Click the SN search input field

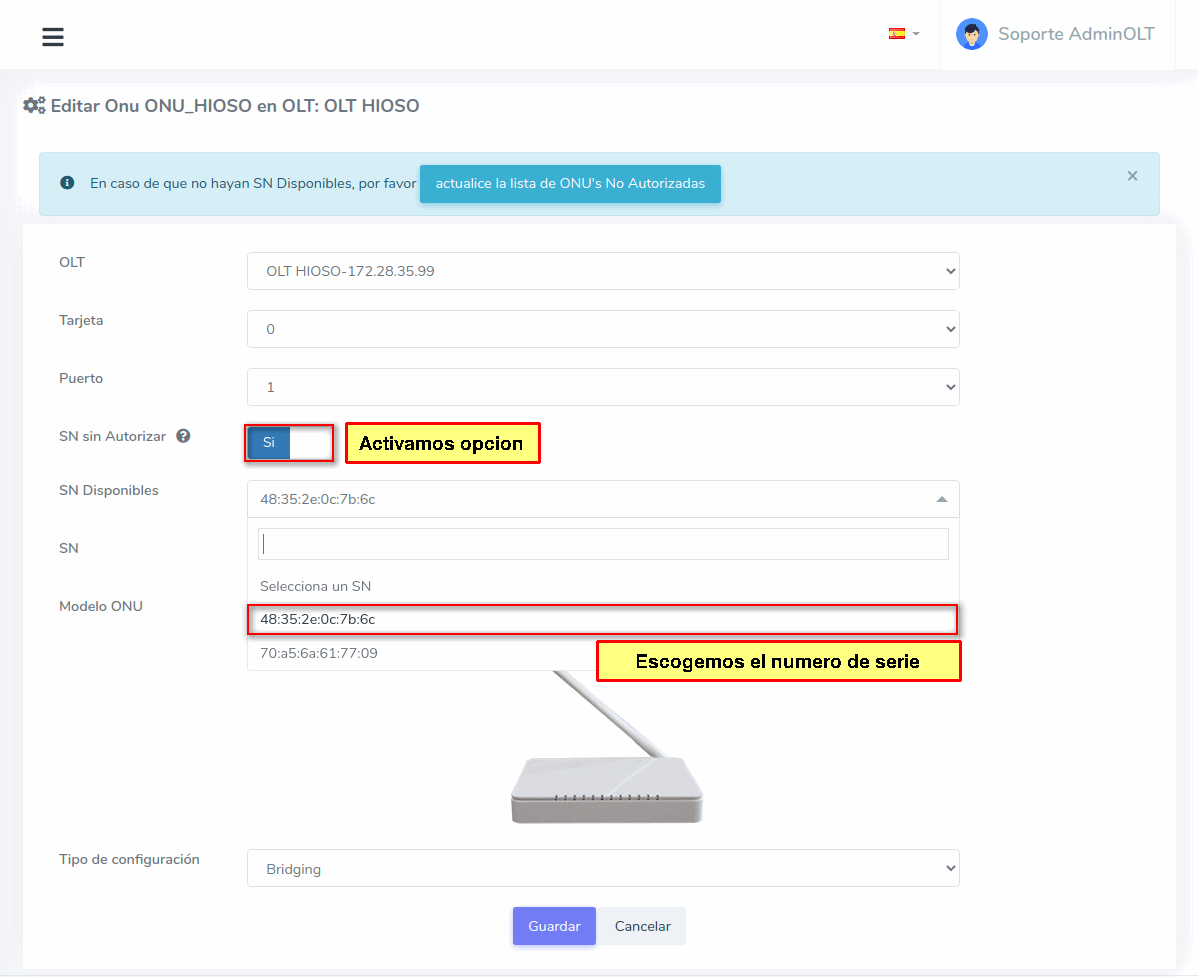[x=602, y=544]
